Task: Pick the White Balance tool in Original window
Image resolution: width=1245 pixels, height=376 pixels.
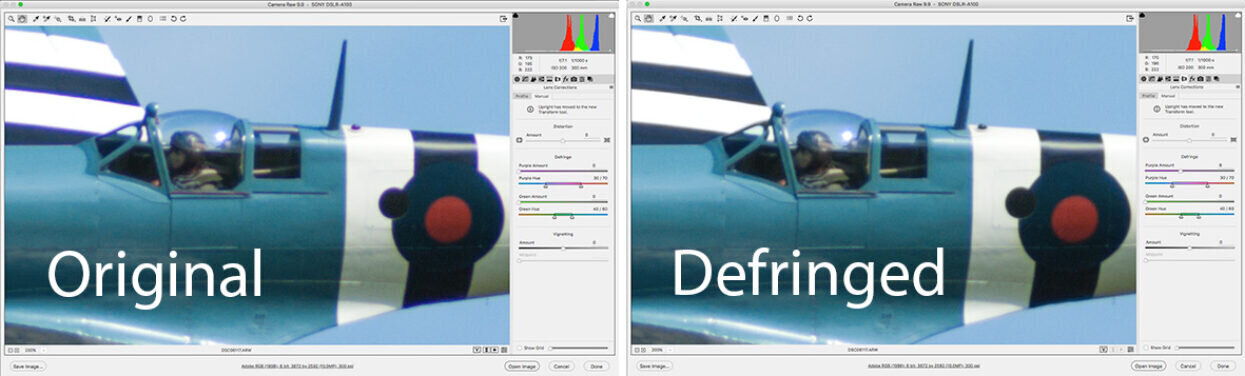Action: pyautogui.click(x=36, y=19)
